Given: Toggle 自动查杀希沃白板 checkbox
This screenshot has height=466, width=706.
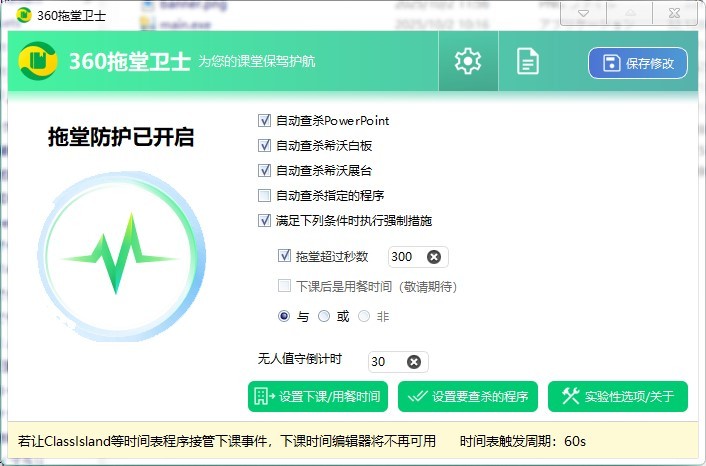Looking at the screenshot, I should (x=265, y=146).
